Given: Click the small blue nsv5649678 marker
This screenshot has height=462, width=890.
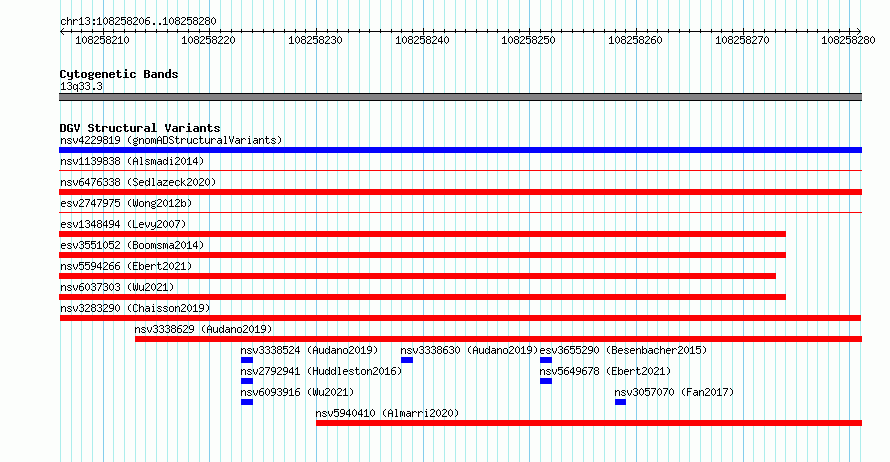Looking at the screenshot, I should pyautogui.click(x=546, y=381).
